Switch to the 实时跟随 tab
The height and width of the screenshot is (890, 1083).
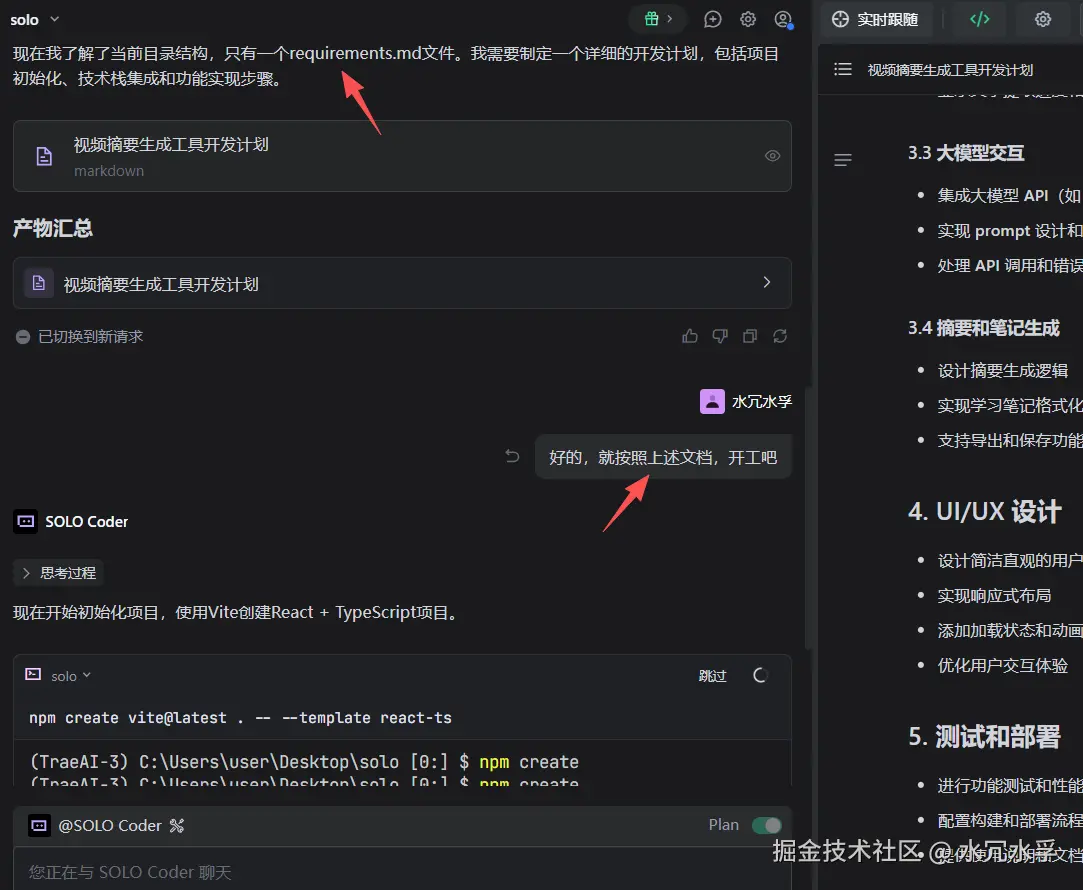point(874,19)
